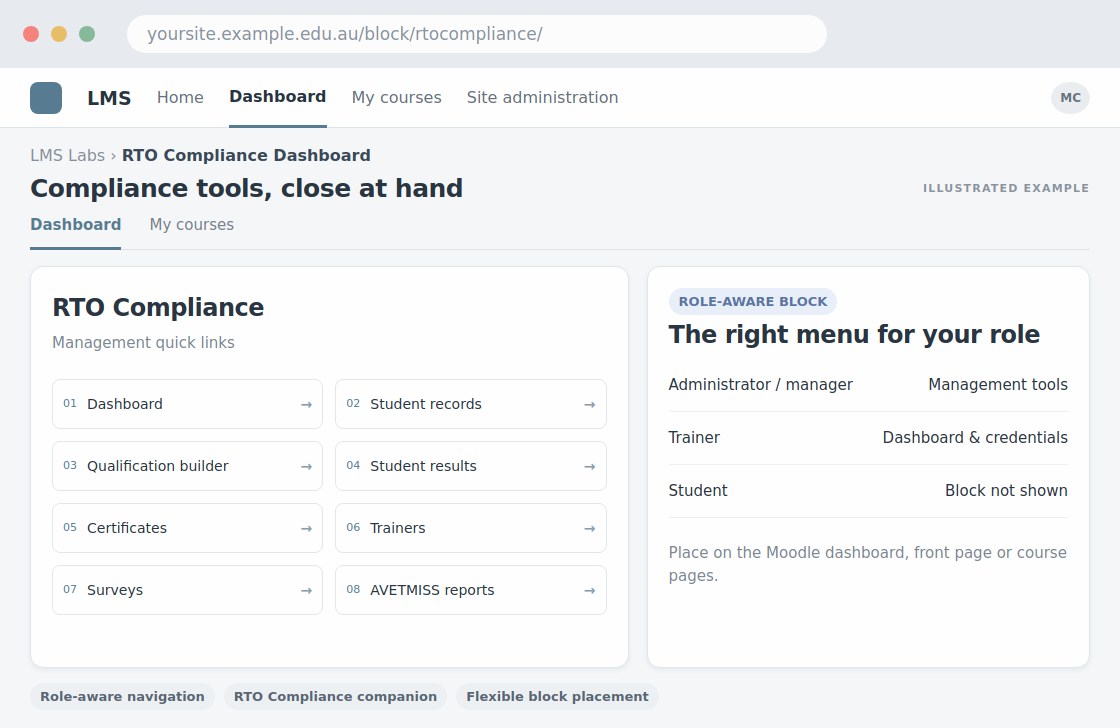Click The right menu for your role heading
This screenshot has height=728, width=1120.
click(854, 334)
